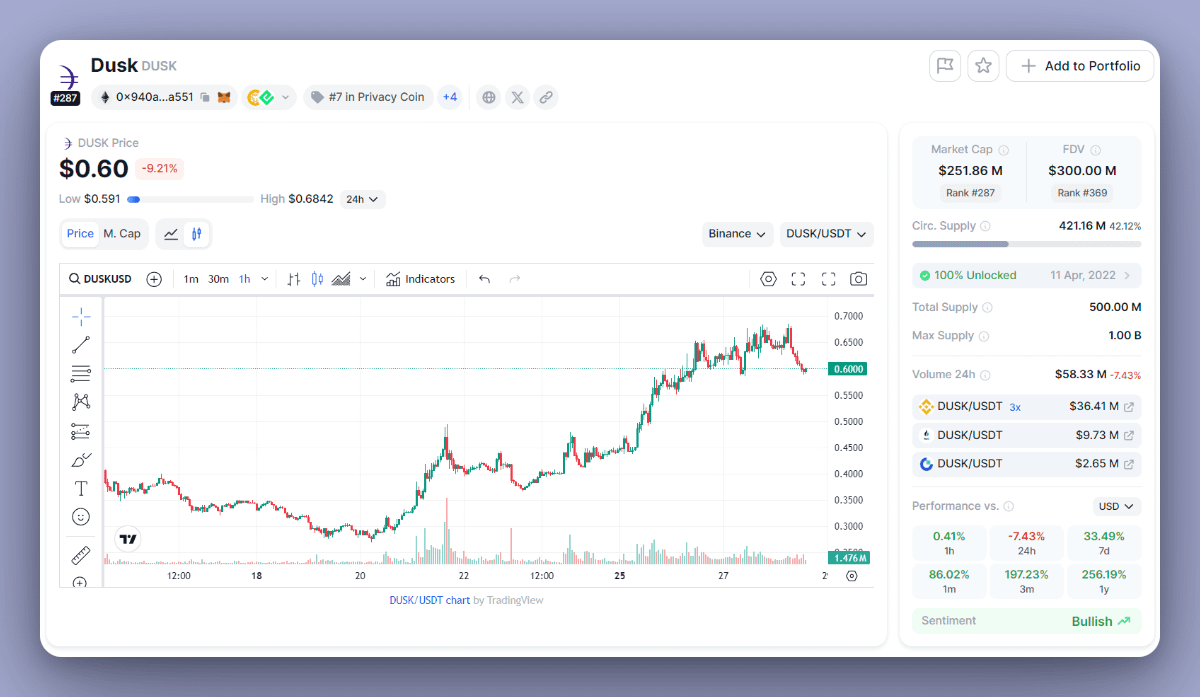
Task: Add symbol to compare with plus icon
Action: (x=154, y=279)
